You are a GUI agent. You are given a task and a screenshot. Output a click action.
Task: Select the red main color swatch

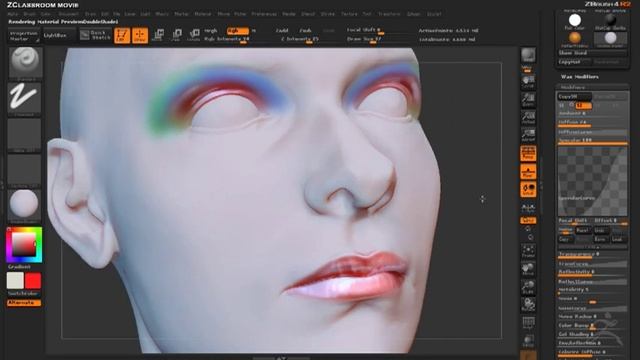(33, 281)
